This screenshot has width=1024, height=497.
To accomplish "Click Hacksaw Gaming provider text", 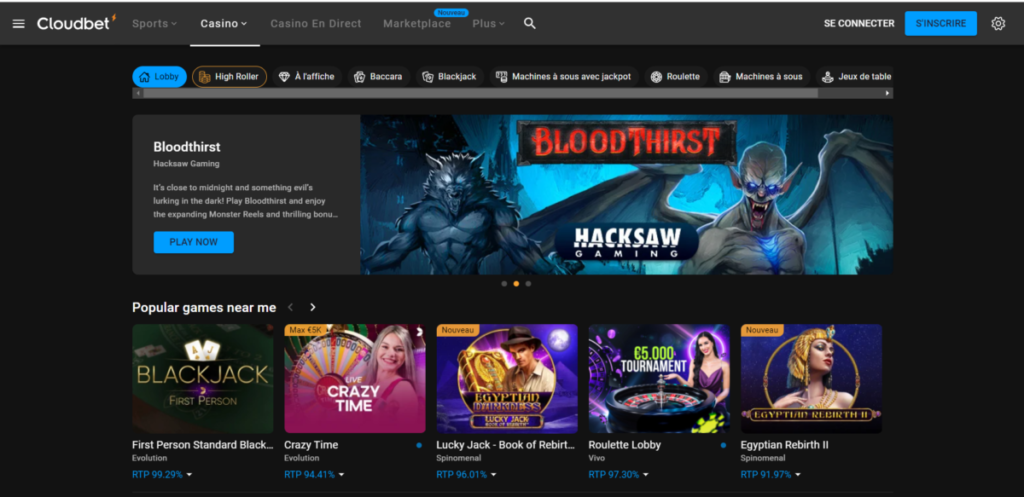I will click(x=186, y=164).
